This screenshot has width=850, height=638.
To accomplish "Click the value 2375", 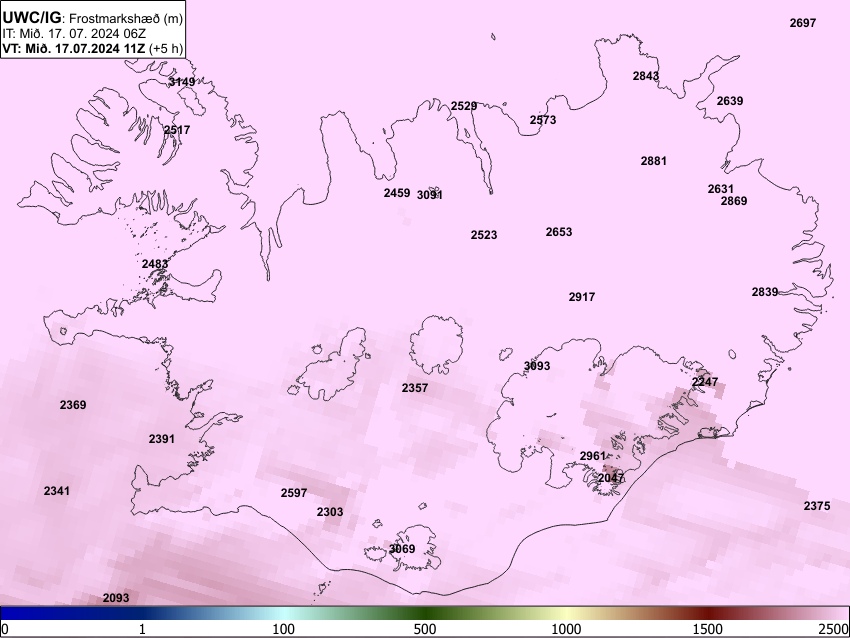I will click(816, 506).
